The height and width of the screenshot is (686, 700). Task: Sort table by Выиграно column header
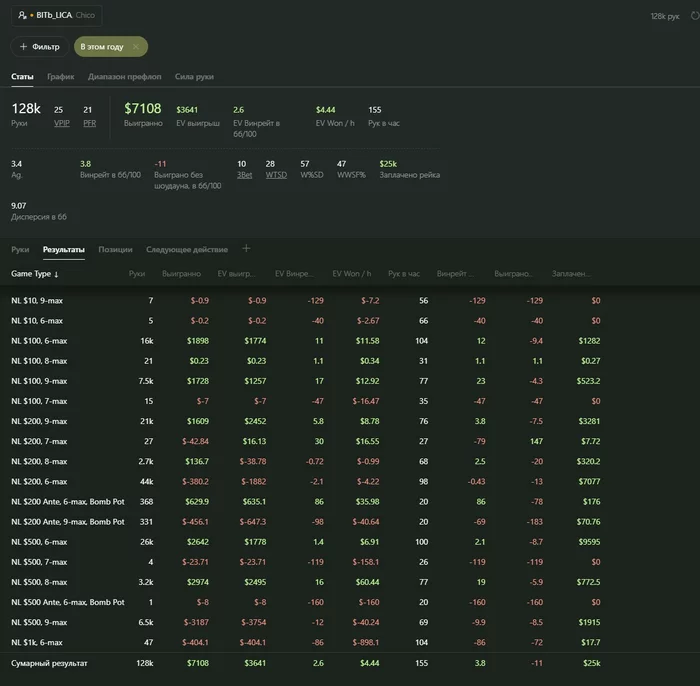tap(181, 273)
